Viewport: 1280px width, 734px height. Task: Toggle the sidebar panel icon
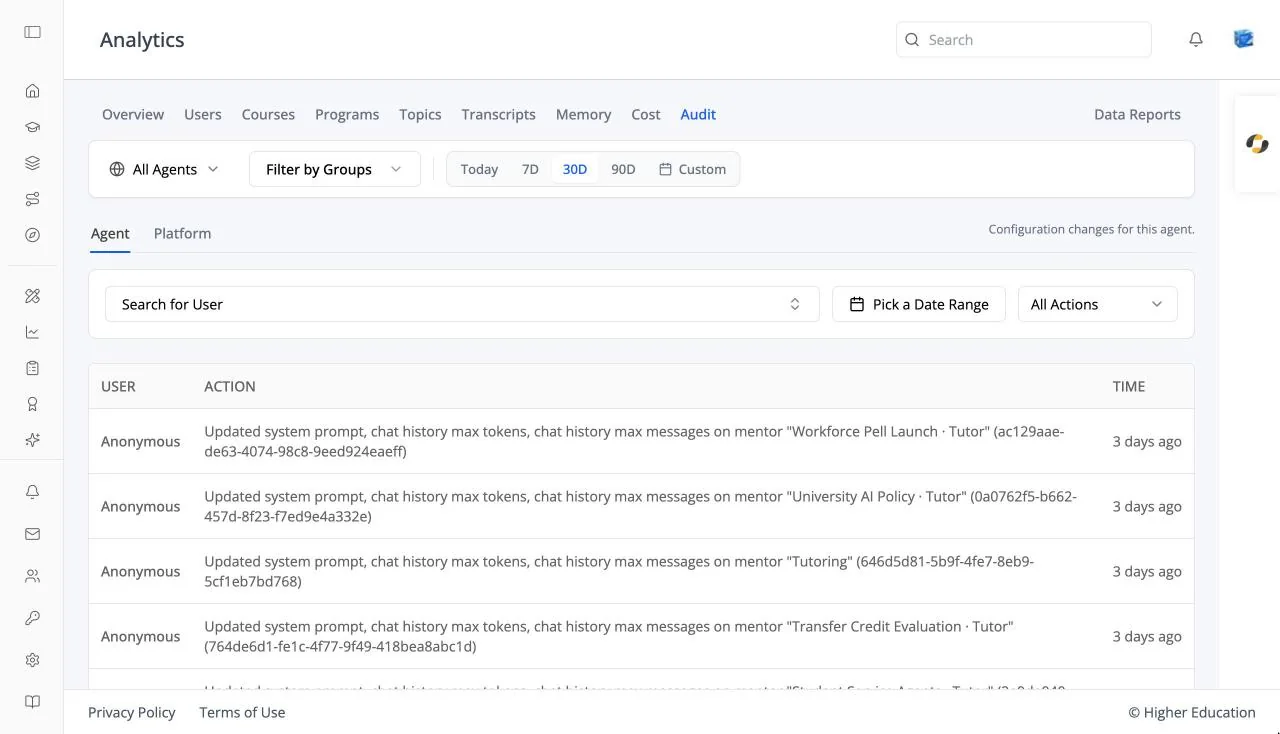32,32
